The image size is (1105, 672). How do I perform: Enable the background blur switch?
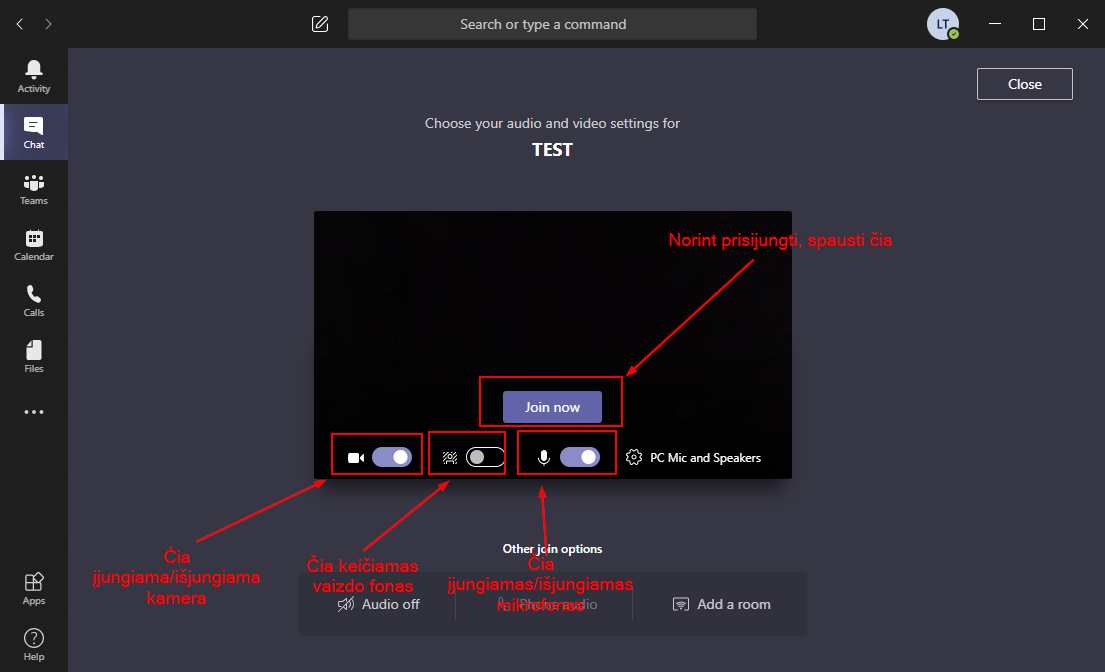[485, 457]
